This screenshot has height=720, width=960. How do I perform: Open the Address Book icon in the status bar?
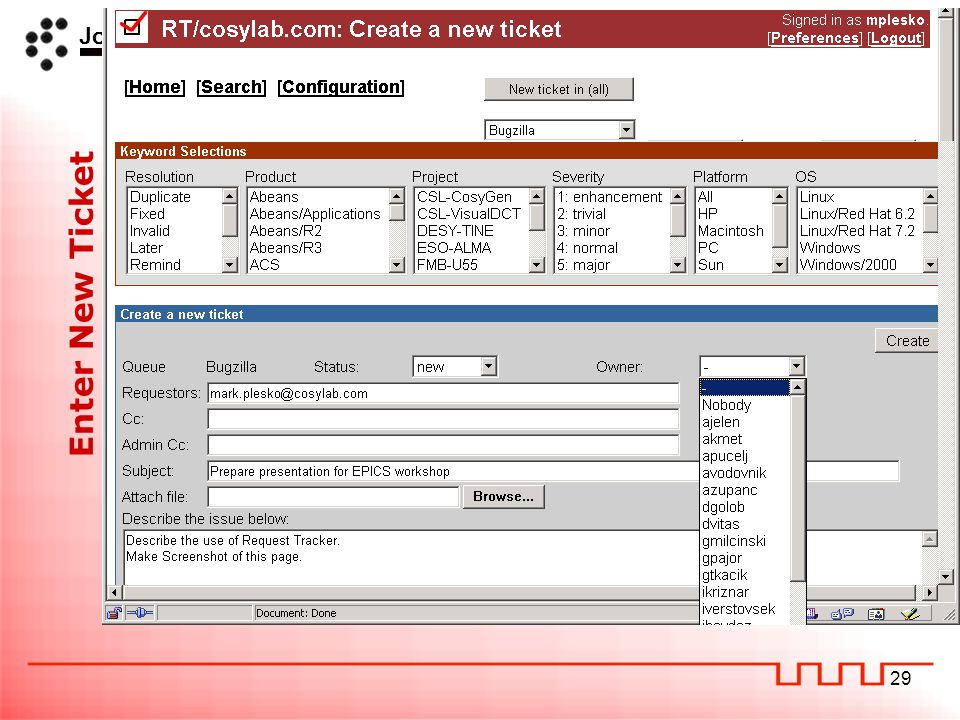tap(876, 613)
